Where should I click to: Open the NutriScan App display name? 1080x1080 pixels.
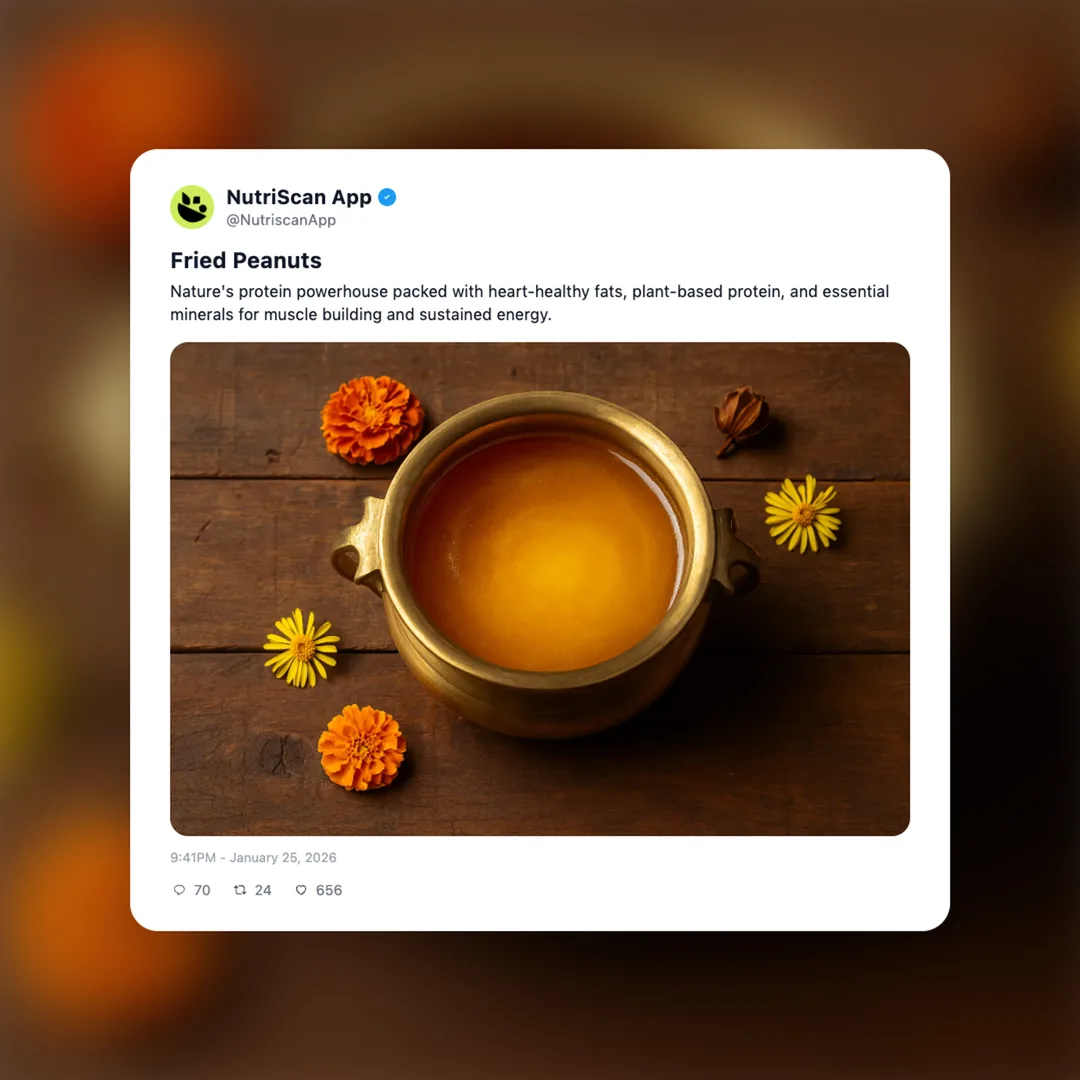pos(299,197)
